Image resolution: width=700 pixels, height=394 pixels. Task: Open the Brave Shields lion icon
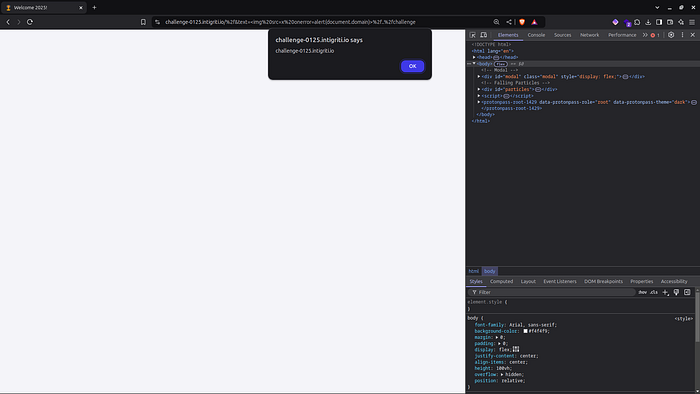pyautogui.click(x=522, y=22)
